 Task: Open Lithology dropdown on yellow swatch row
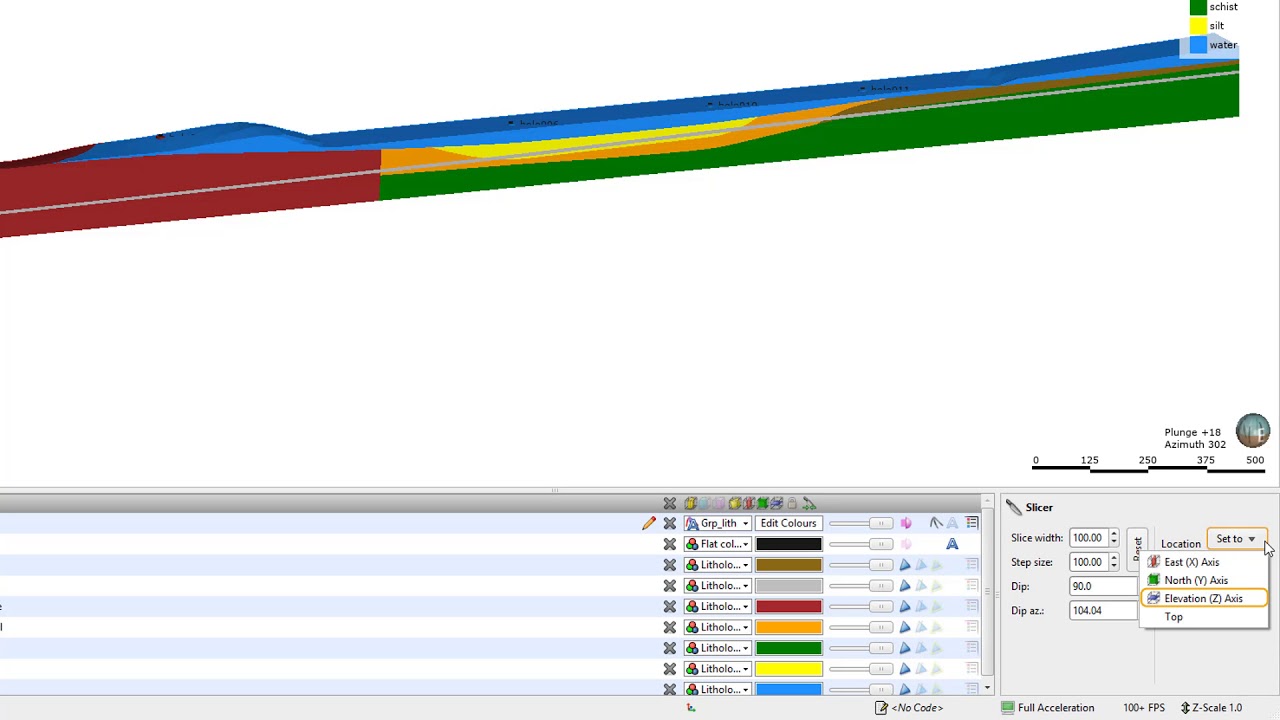coord(717,669)
